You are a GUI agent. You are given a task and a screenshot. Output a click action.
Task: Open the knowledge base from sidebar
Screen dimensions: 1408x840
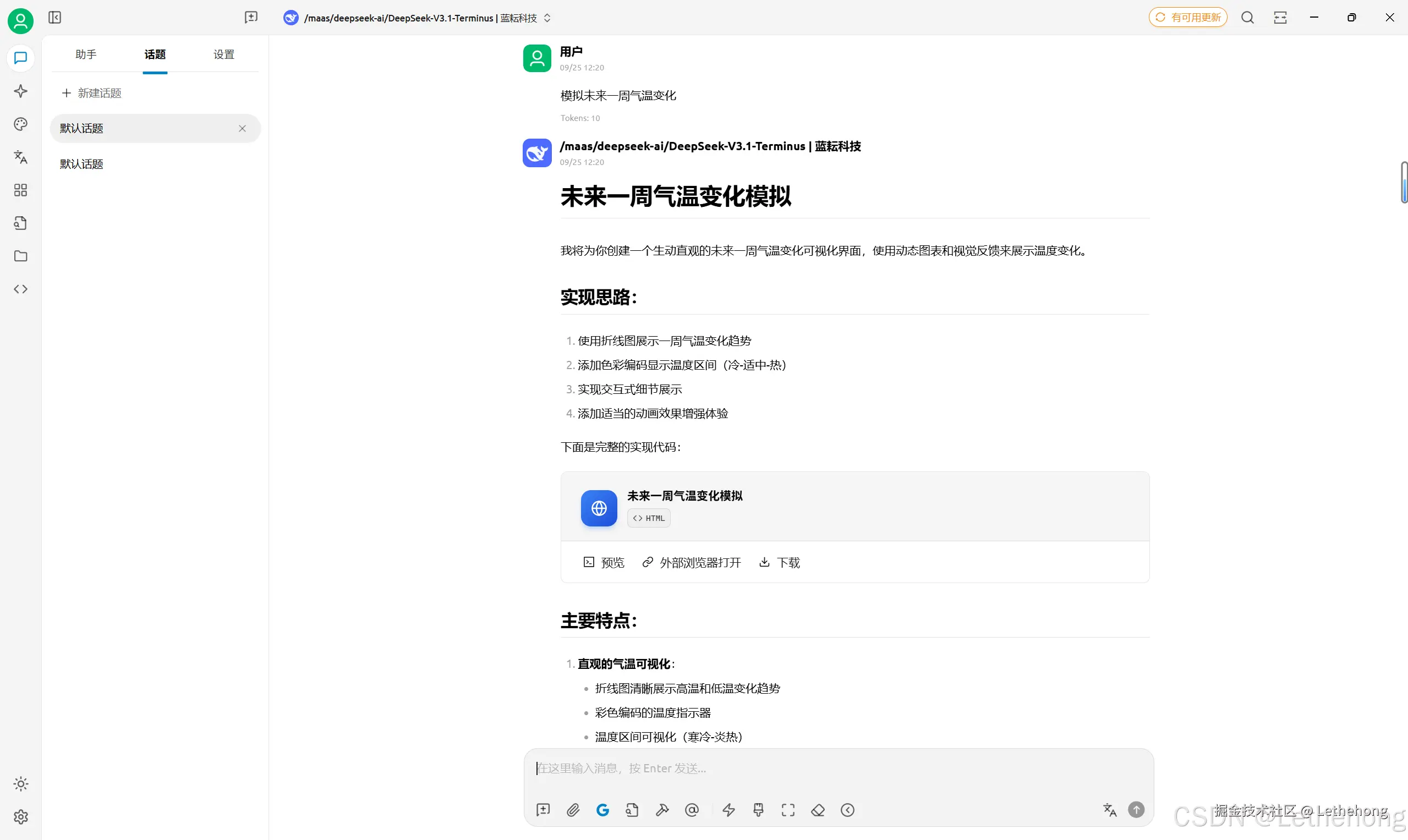[20, 223]
